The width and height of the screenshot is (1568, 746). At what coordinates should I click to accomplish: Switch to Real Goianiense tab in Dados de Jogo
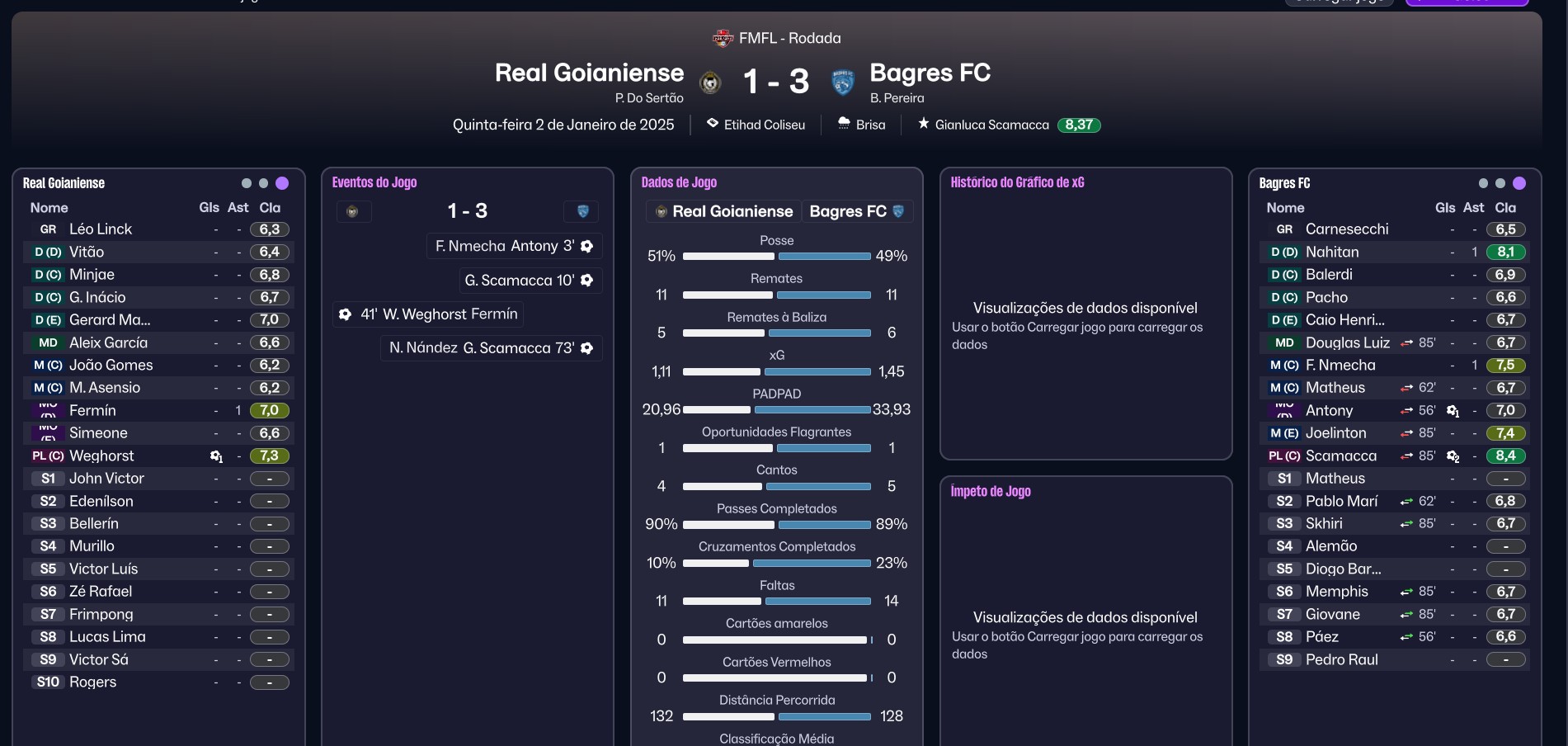click(x=723, y=211)
